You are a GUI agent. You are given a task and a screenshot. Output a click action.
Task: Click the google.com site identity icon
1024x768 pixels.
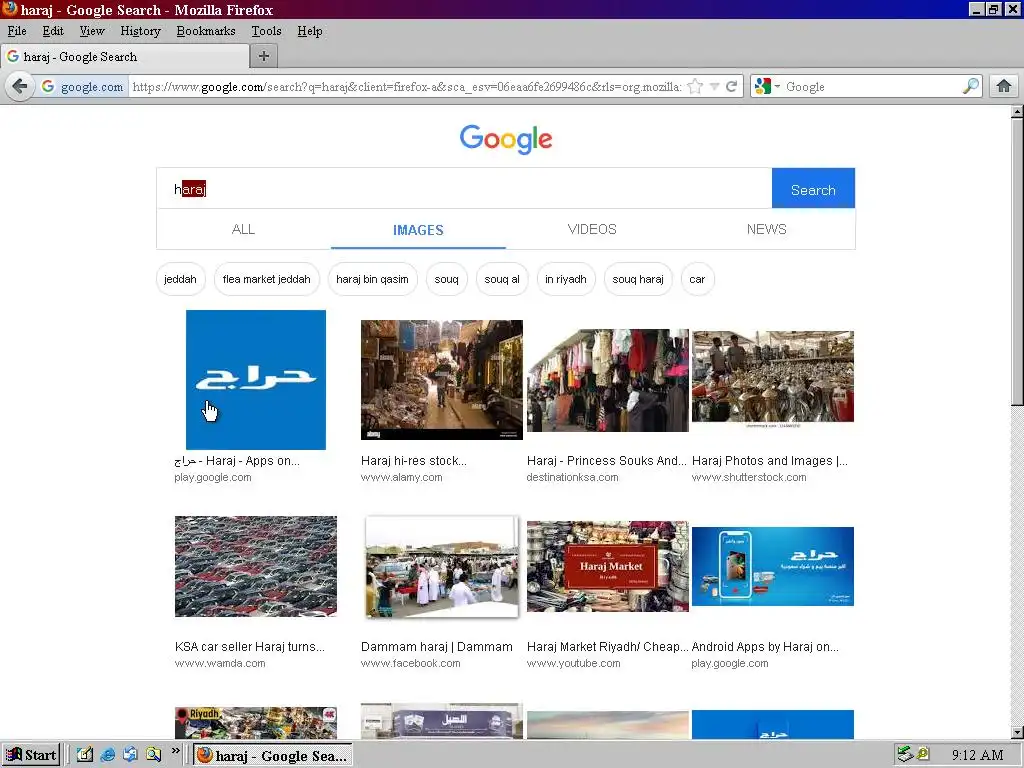(82, 86)
